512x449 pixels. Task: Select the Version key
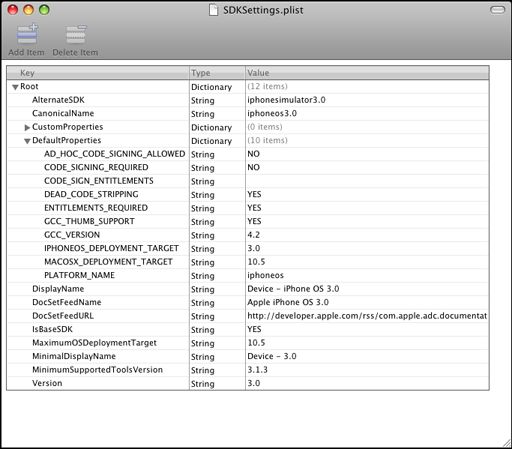47,383
